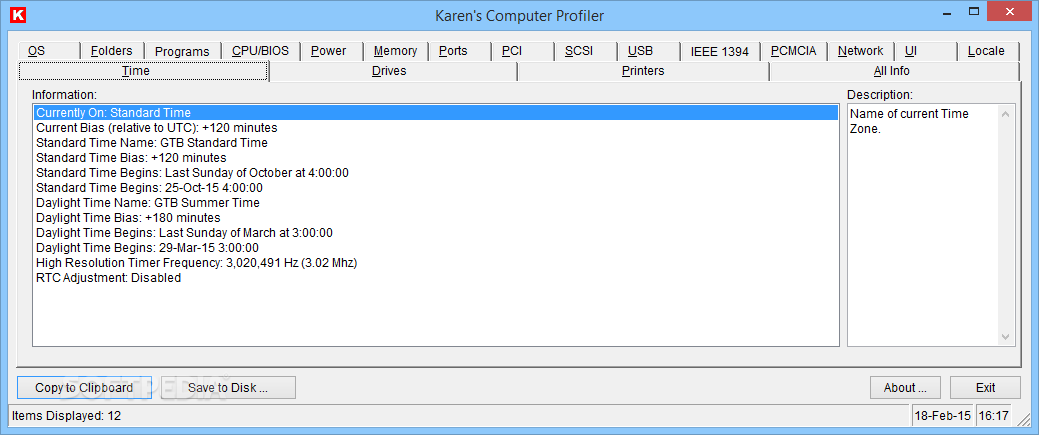Click the Karen's K app icon
The width and height of the screenshot is (1039, 435).
(x=18, y=15)
